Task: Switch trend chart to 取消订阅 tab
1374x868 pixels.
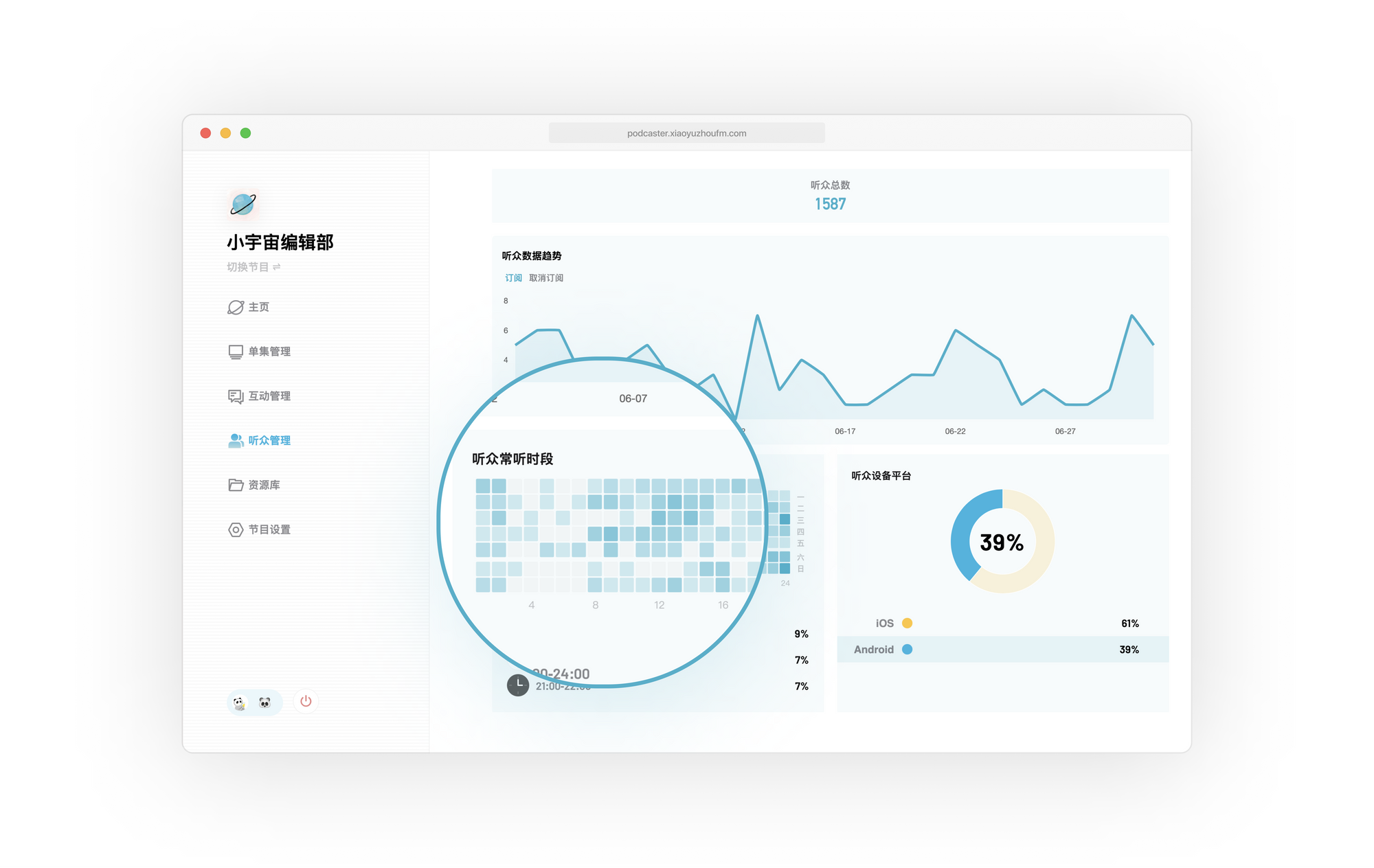Action: [546, 278]
